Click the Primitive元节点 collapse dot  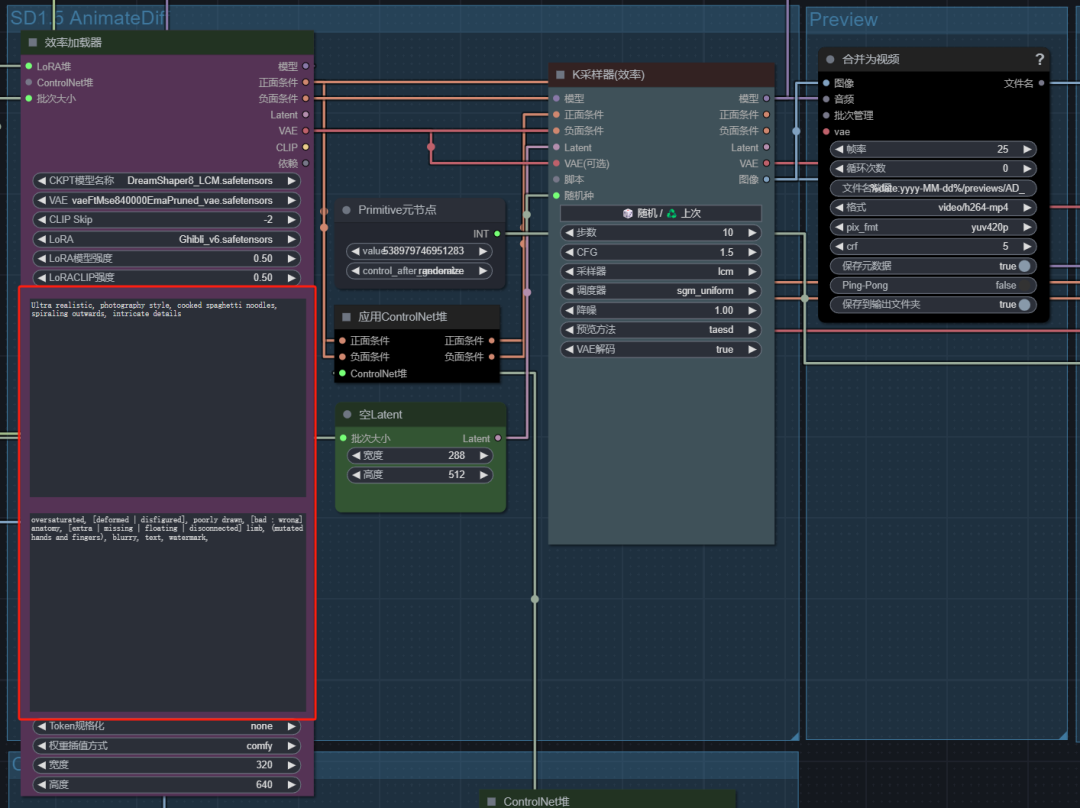346,210
